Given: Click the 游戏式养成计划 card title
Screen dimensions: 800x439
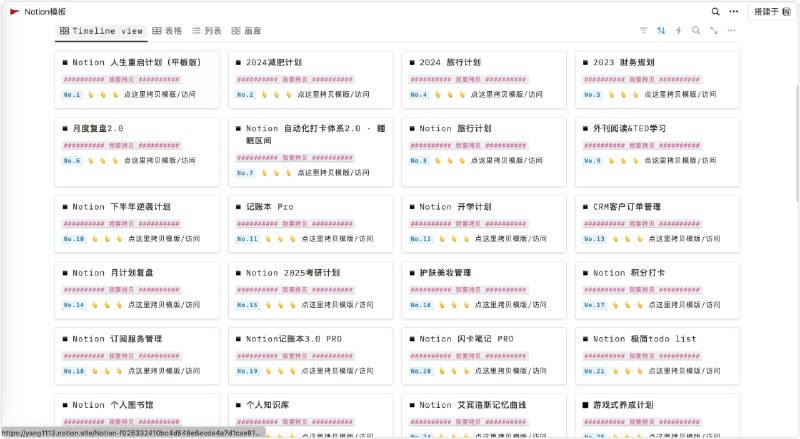Looking at the screenshot, I should point(623,405).
